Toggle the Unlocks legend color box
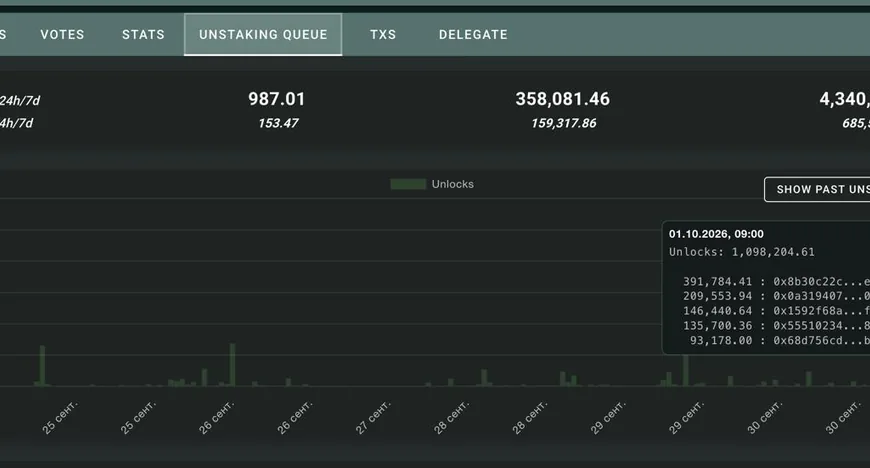The width and height of the screenshot is (870, 468). [x=408, y=184]
